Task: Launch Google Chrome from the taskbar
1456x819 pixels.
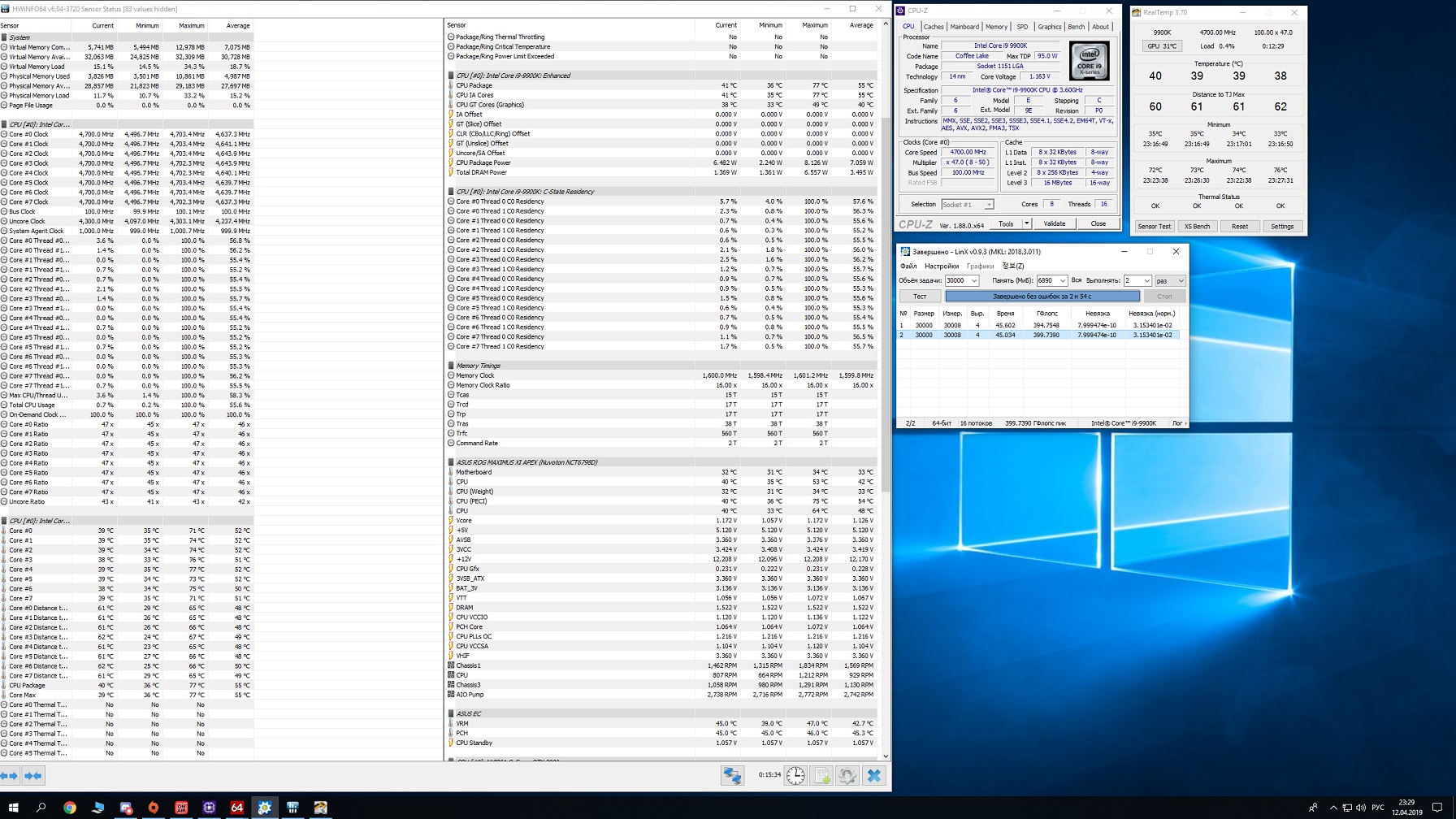Action: pos(70,808)
